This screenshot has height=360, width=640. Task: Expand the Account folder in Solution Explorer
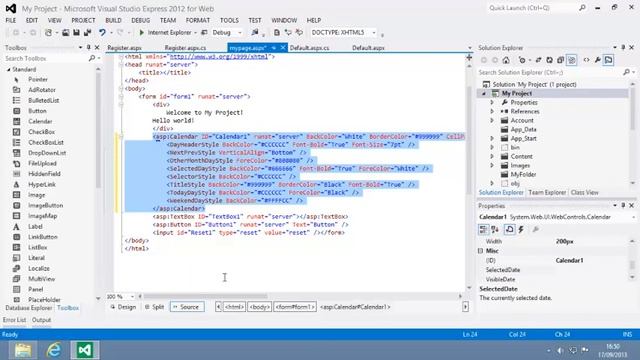click(492, 120)
